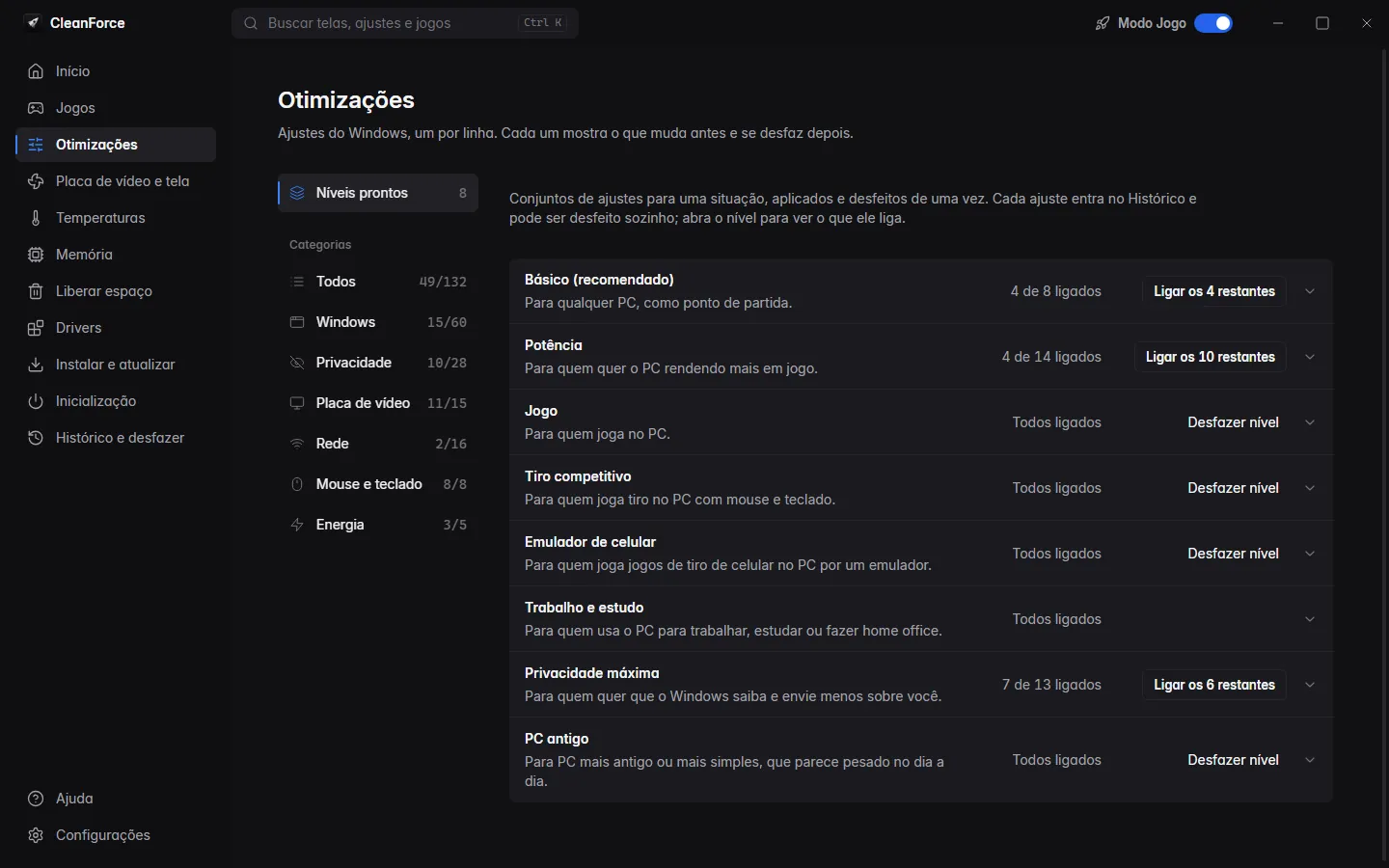Expand the Privacidade máxima chevron
Viewport: 1389px width, 868px height.
[x=1310, y=685]
